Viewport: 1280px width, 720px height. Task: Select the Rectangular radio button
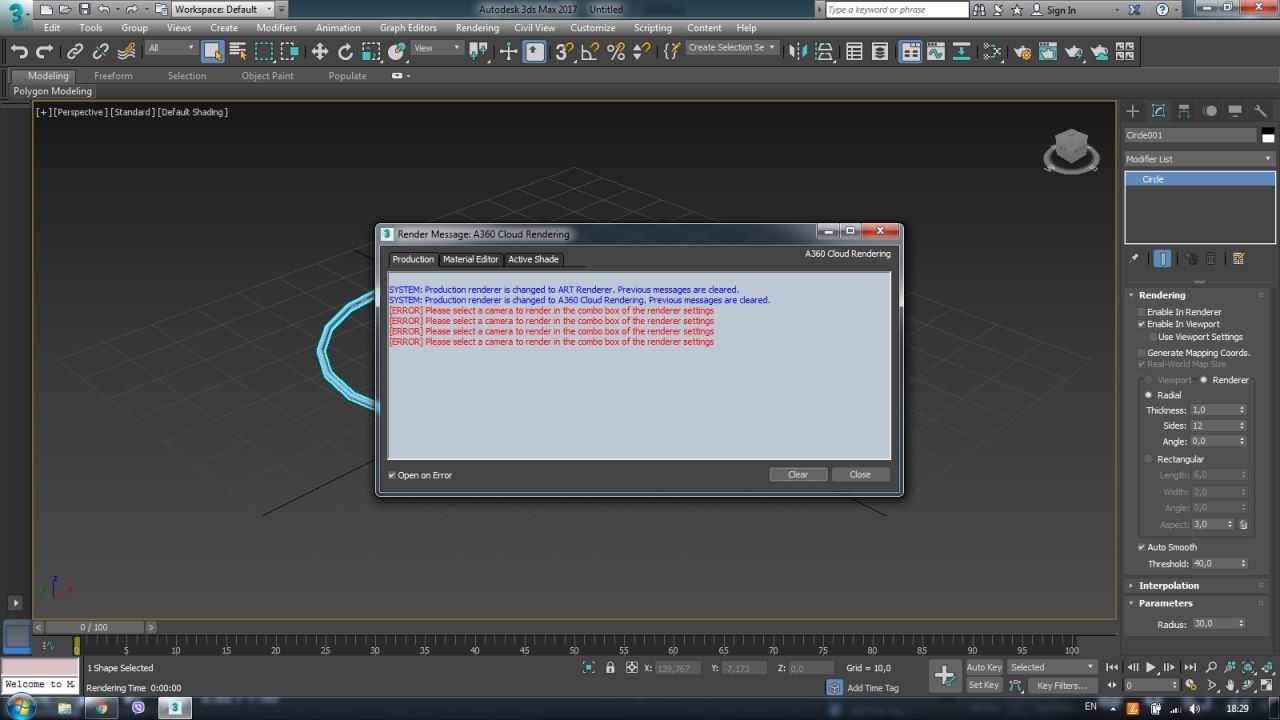coord(1148,459)
